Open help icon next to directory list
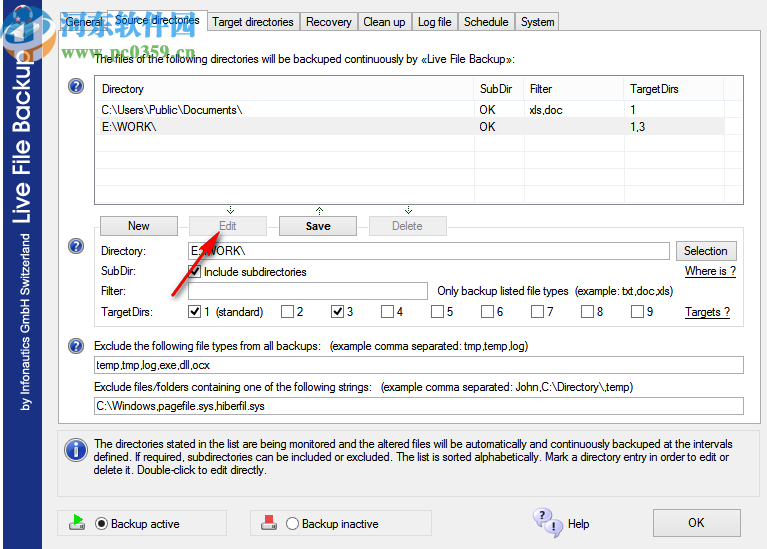This screenshot has width=767, height=549. pyautogui.click(x=76, y=87)
